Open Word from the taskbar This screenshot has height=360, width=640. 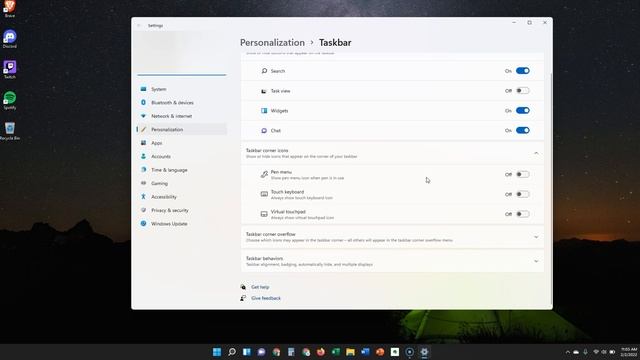pos(365,352)
